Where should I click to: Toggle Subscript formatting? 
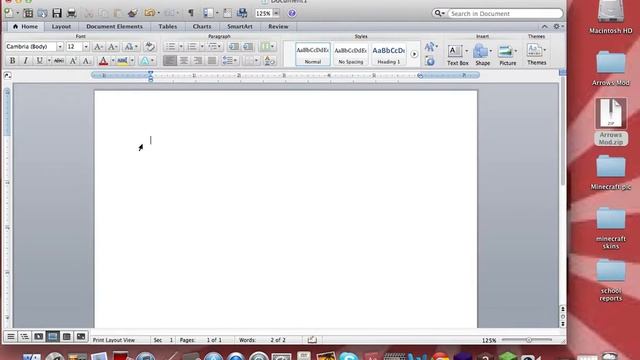(87, 61)
